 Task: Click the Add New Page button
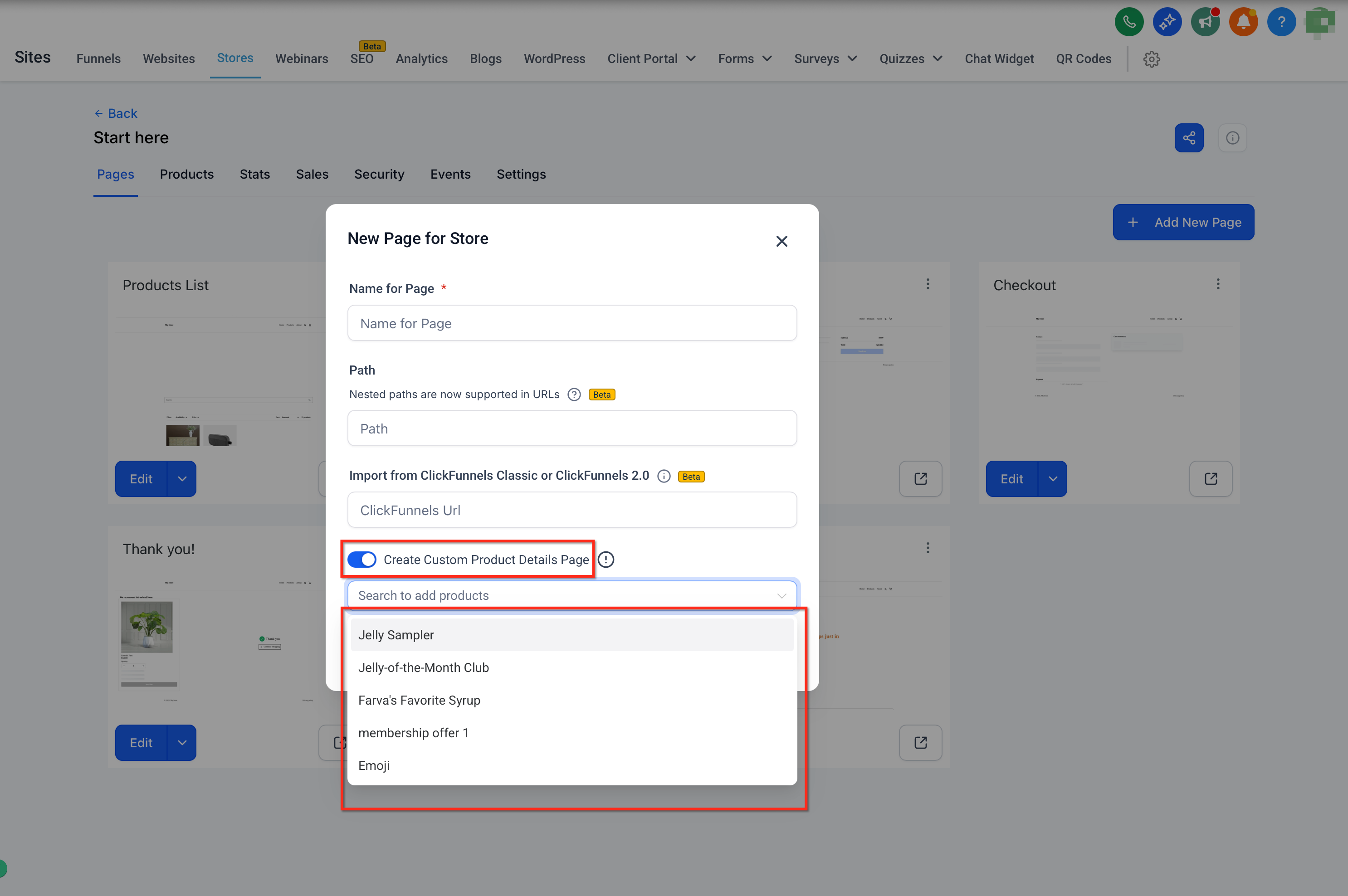coord(1183,222)
